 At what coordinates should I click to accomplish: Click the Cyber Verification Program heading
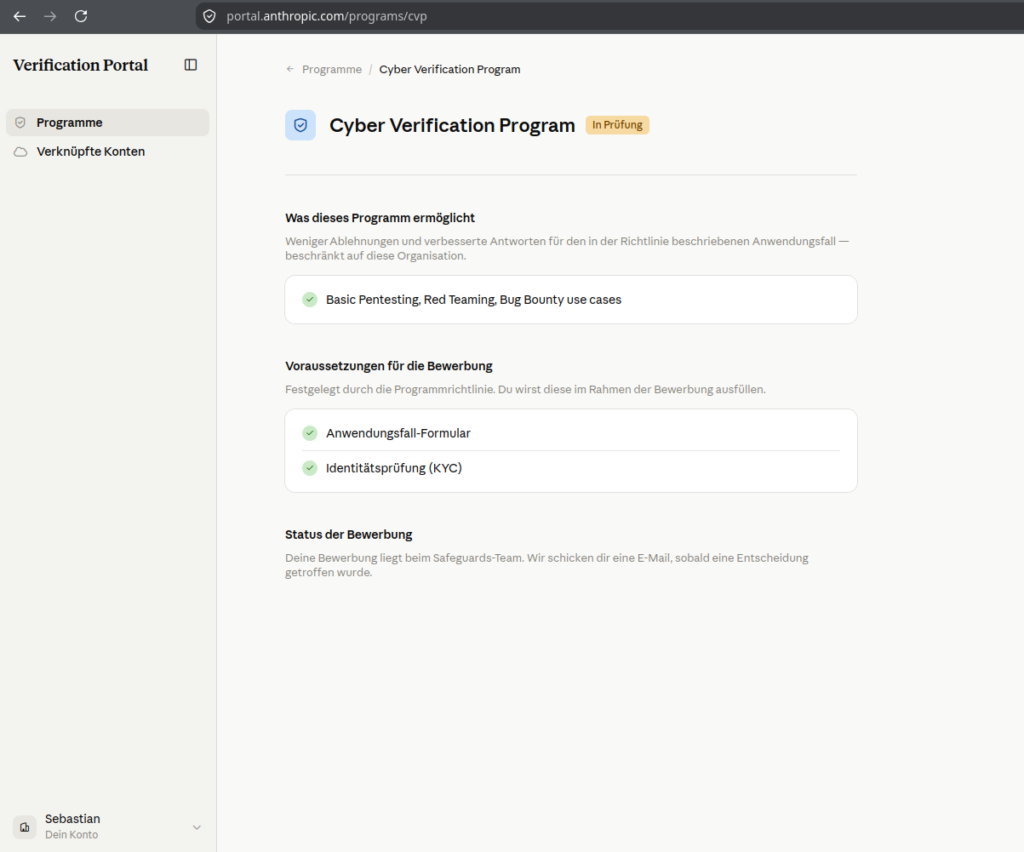452,125
